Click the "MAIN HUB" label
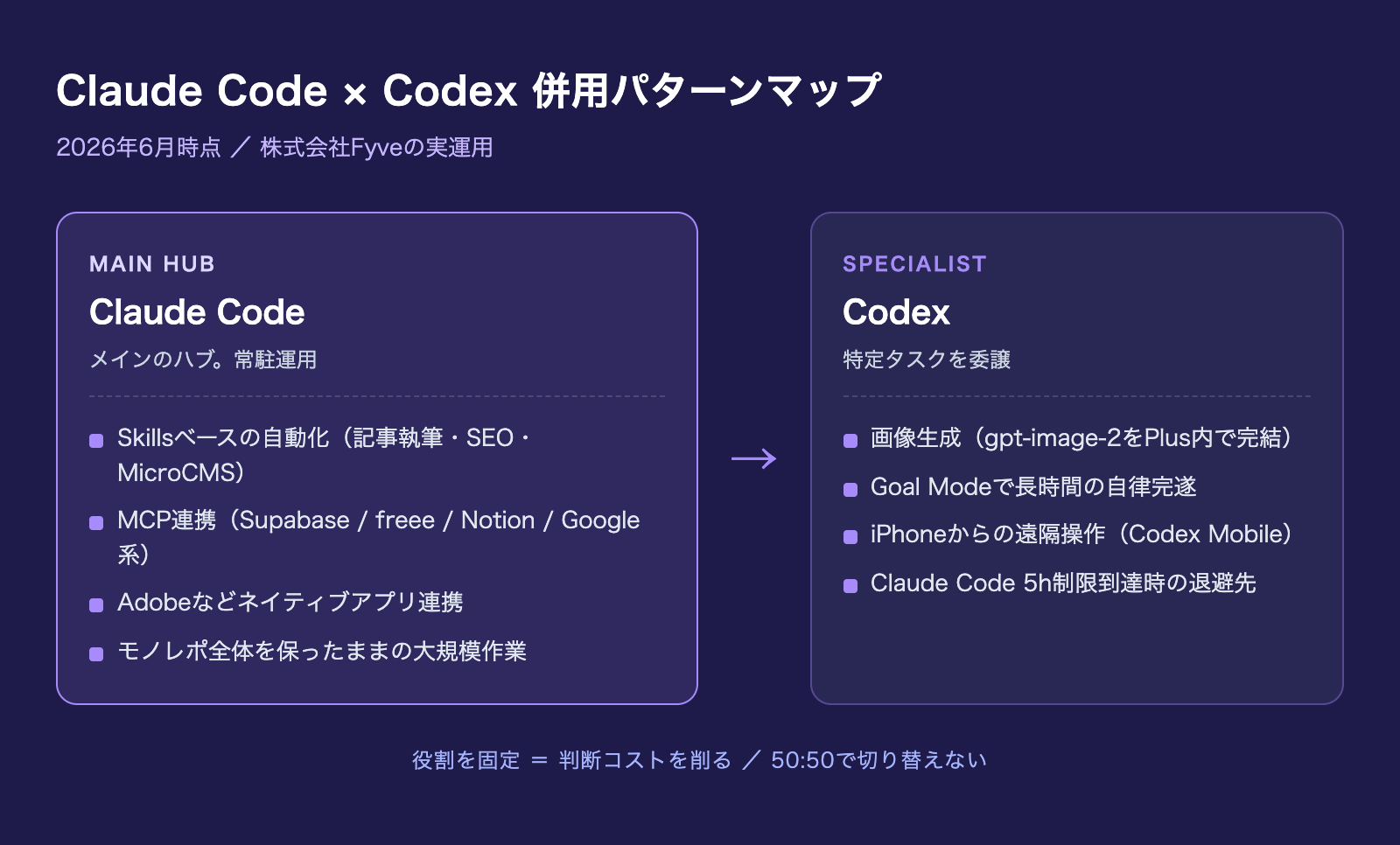Screen dimensions: 1400x845 (152, 264)
